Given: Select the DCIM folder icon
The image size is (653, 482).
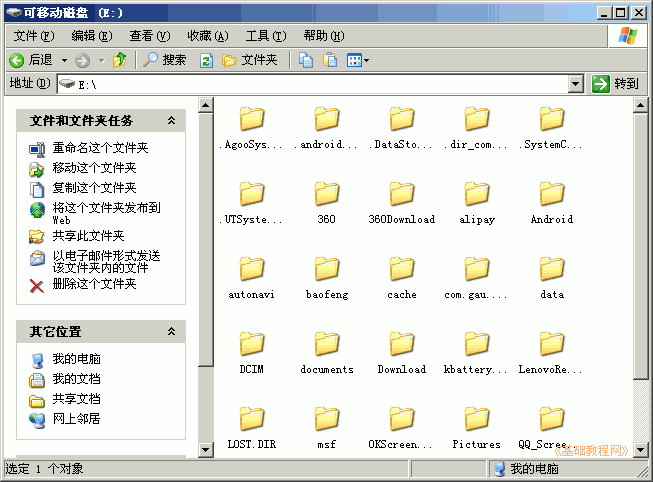Looking at the screenshot, I should point(252,344).
